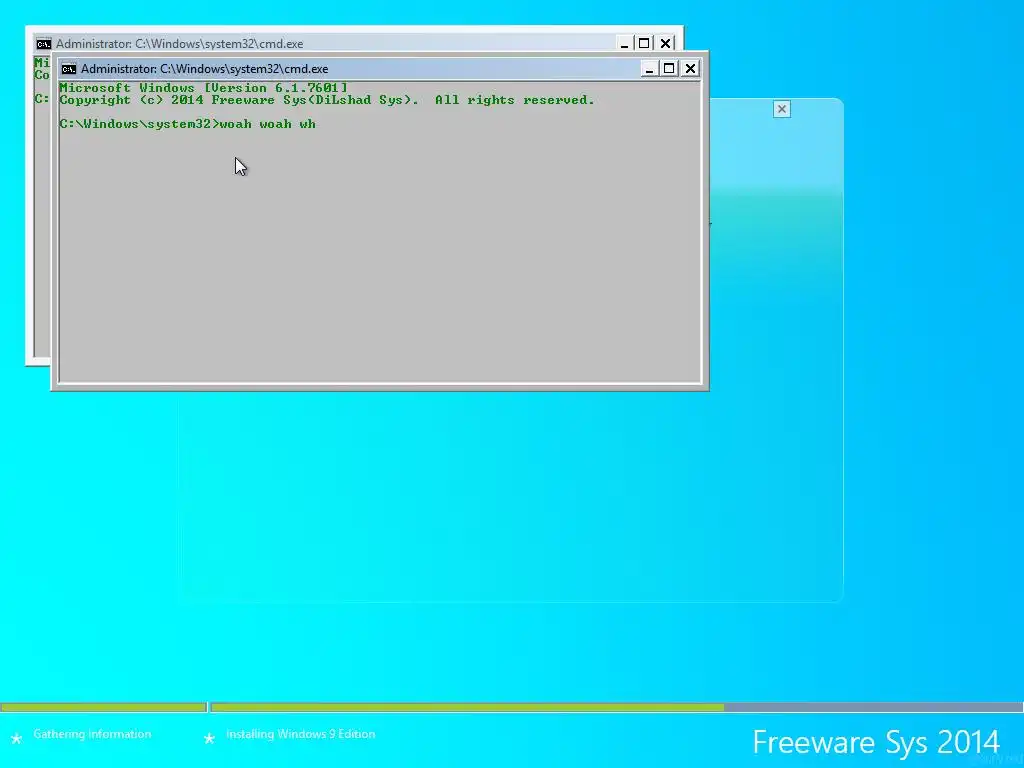Maximize the back cmd.exe window

coord(644,44)
